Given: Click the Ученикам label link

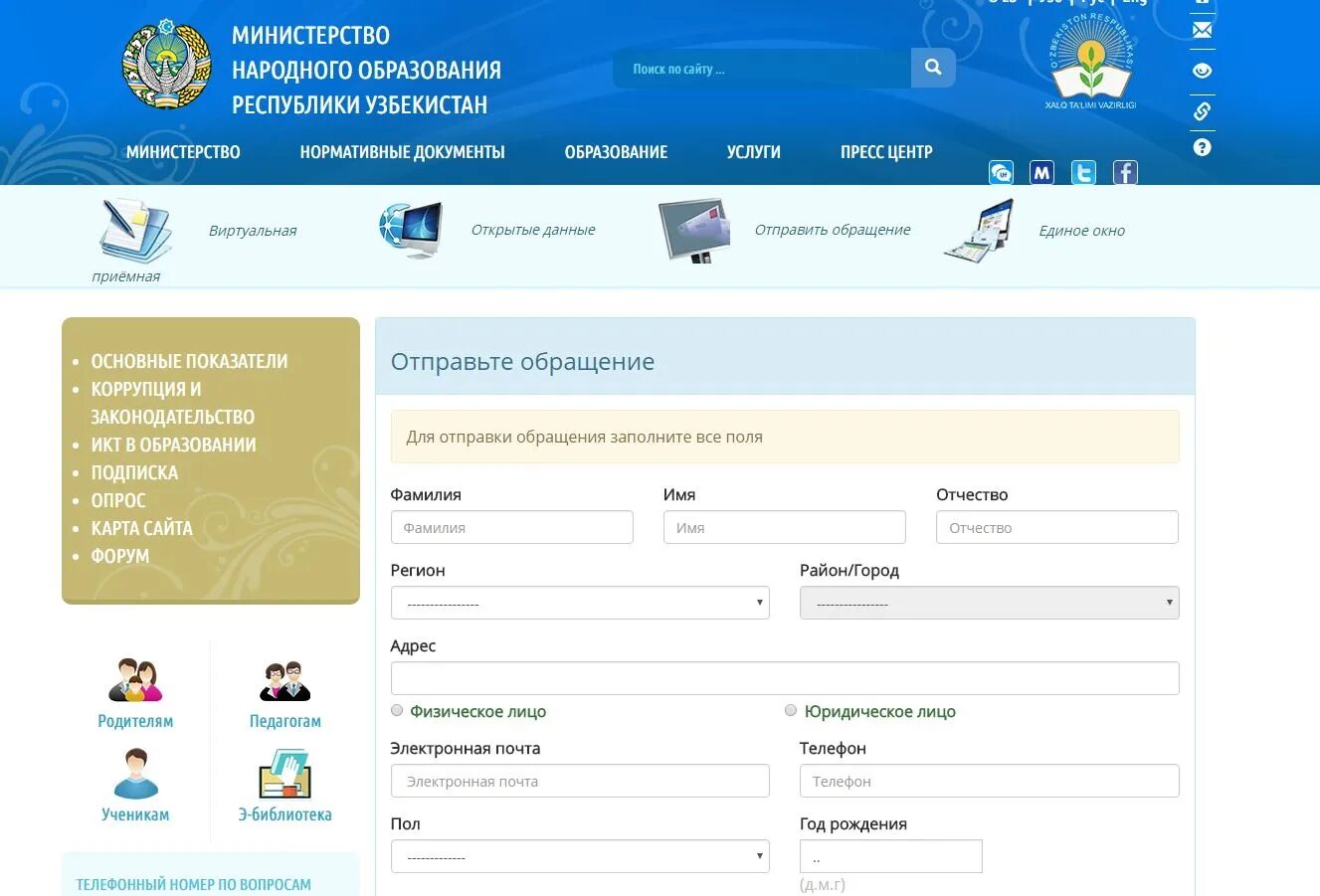Looking at the screenshot, I should coord(135,814).
